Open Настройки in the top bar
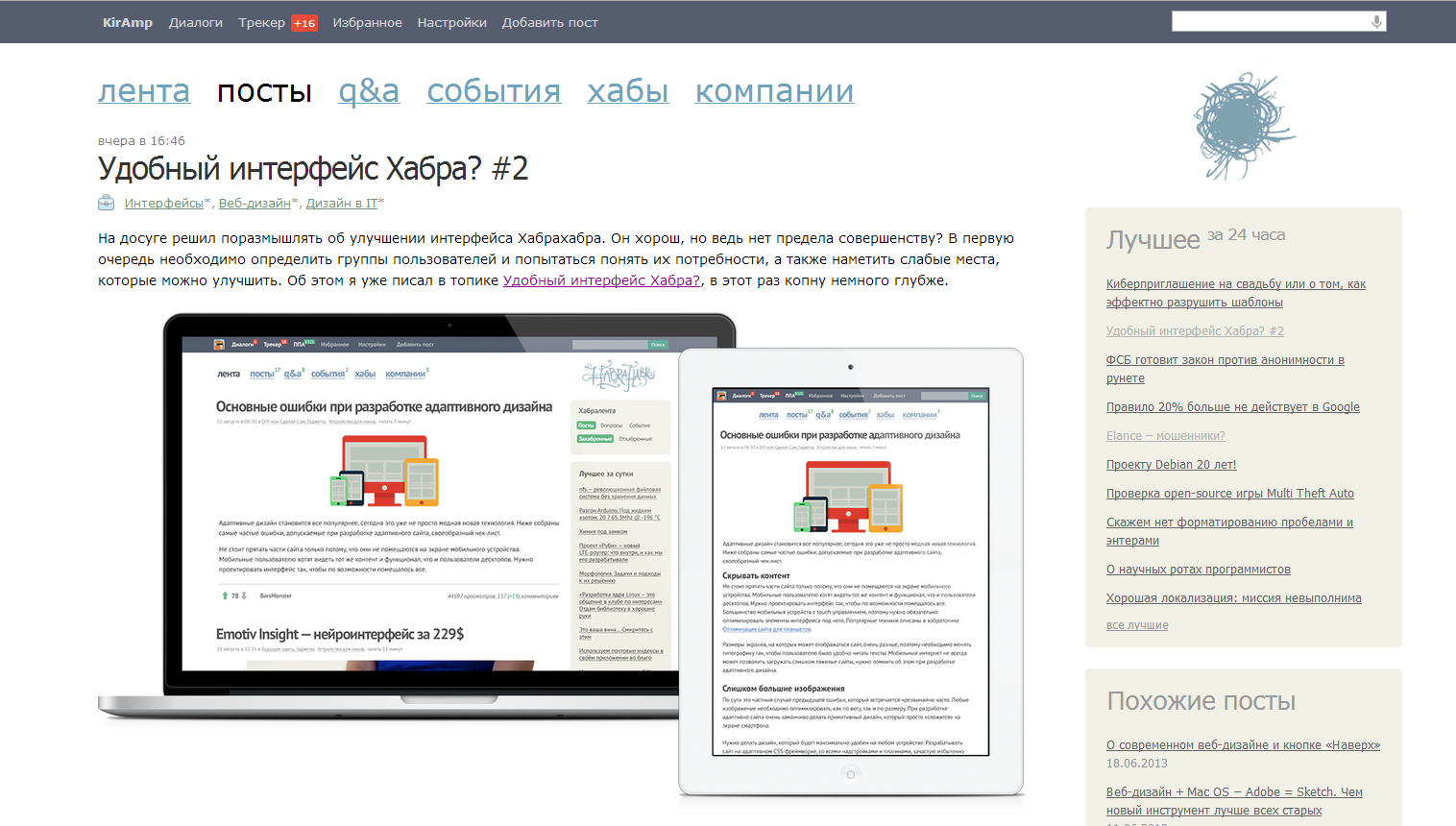 451,22
